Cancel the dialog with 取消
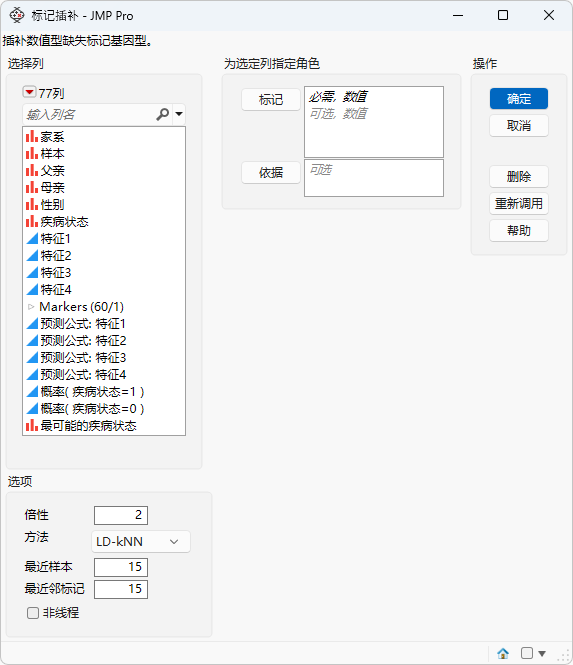Viewport: 573px width, 665px height. pos(519,126)
